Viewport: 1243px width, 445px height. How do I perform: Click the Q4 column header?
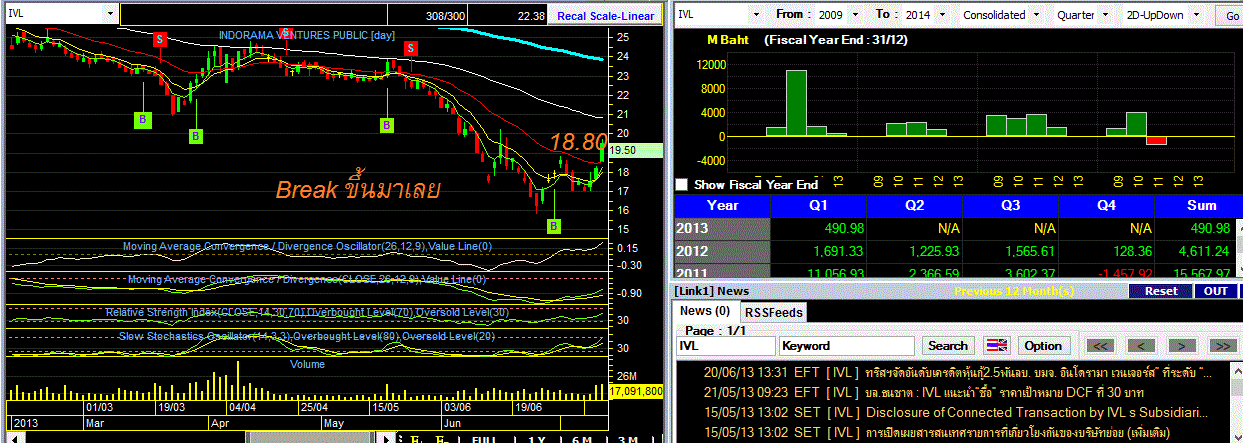(x=1107, y=205)
